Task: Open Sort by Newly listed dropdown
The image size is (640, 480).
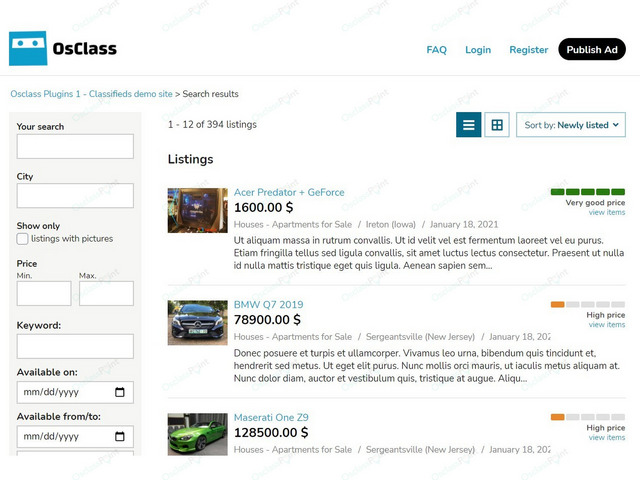Action: point(571,124)
